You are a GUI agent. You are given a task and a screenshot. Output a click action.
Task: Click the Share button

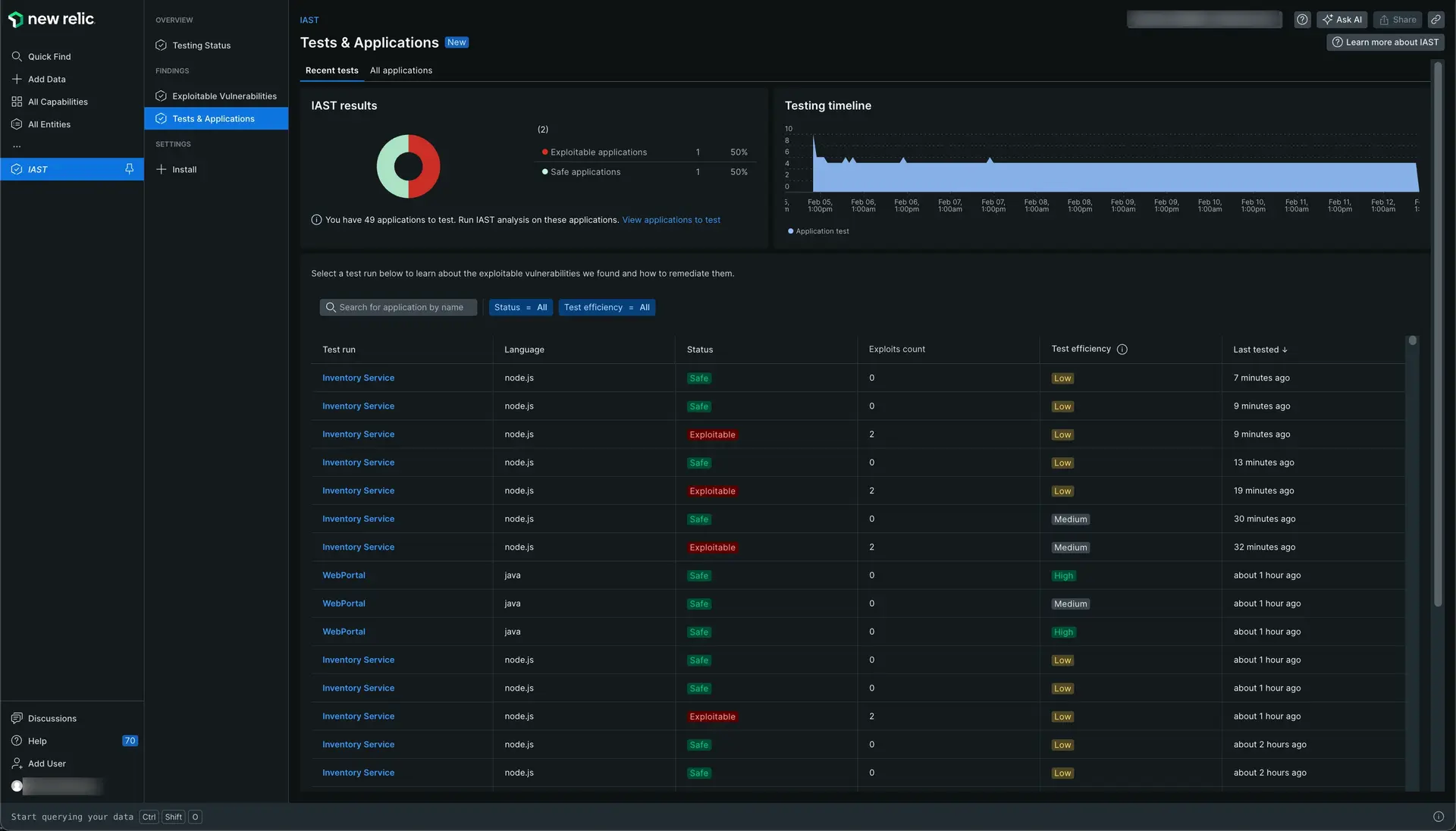click(x=1397, y=20)
